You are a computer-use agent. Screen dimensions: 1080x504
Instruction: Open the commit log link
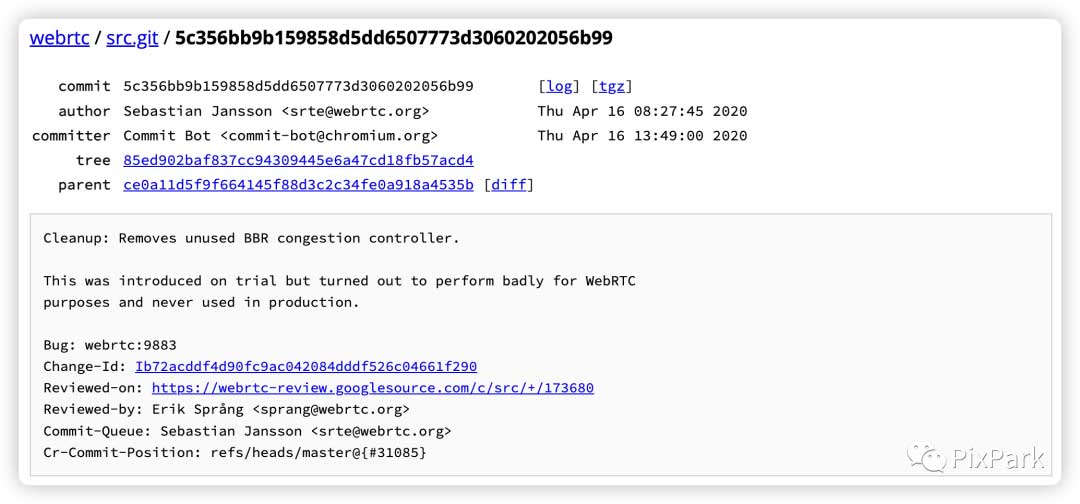(x=560, y=86)
